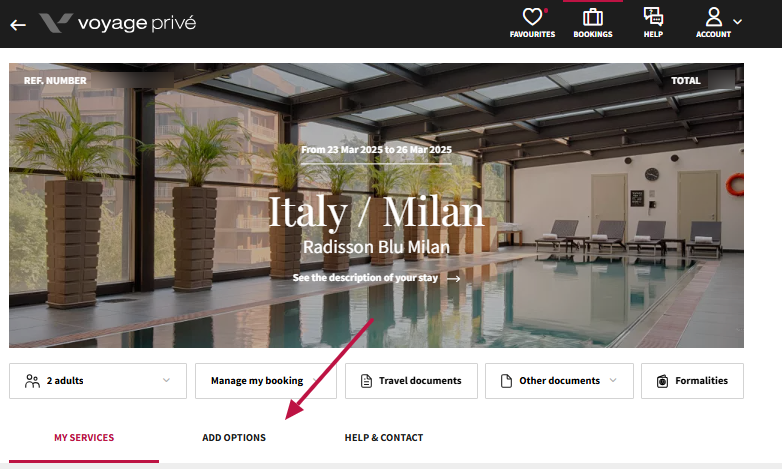
Task: Click the page icon in Other documents
Action: (x=506, y=381)
